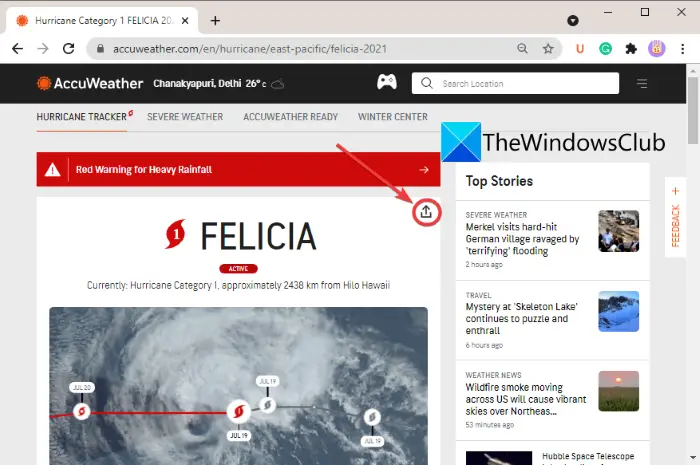Image resolution: width=700 pixels, height=465 pixels.
Task: Click the FEEDBACK side tab
Action: (x=675, y=217)
